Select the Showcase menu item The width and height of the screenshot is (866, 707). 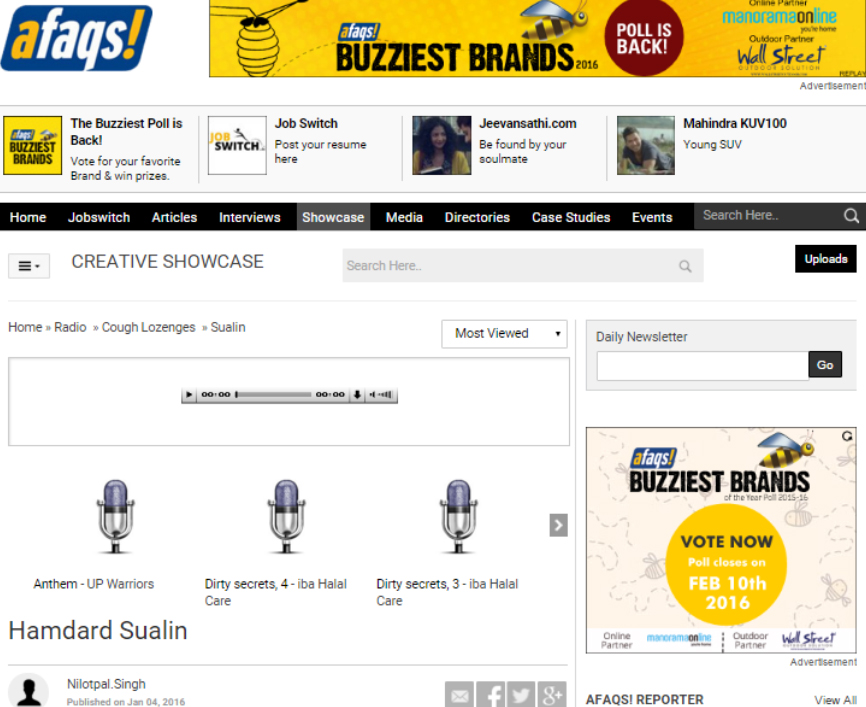point(333,217)
